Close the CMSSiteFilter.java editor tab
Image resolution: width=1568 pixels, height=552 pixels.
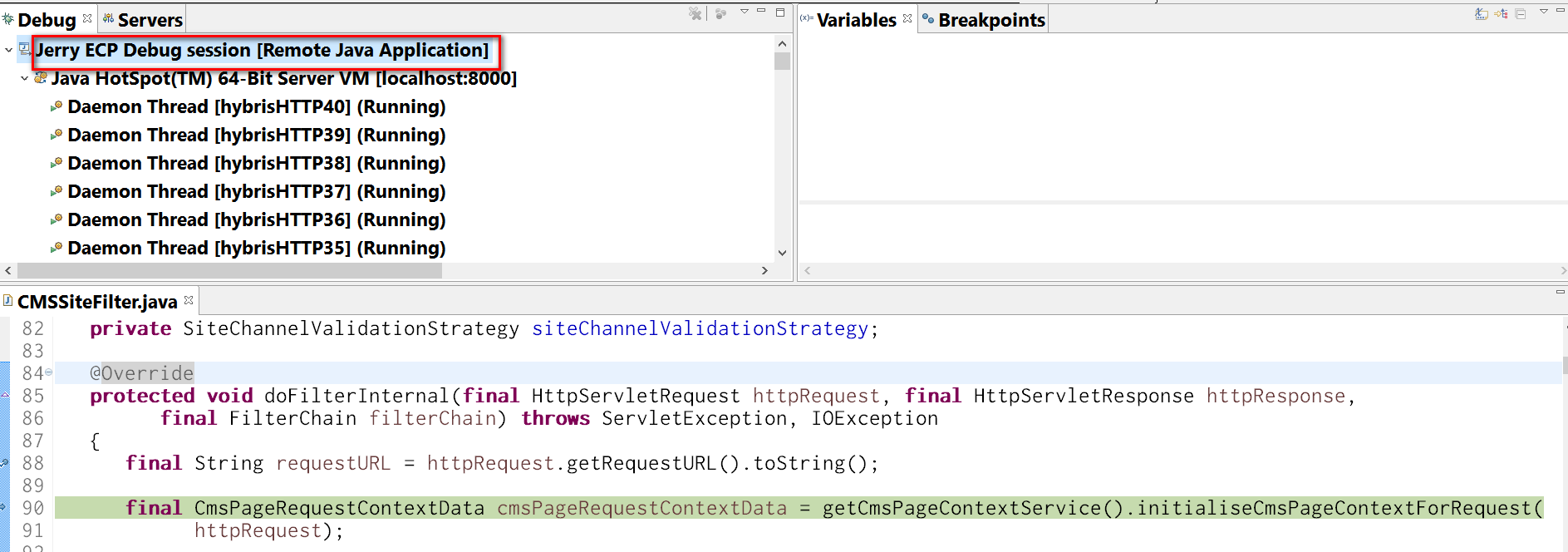[189, 300]
